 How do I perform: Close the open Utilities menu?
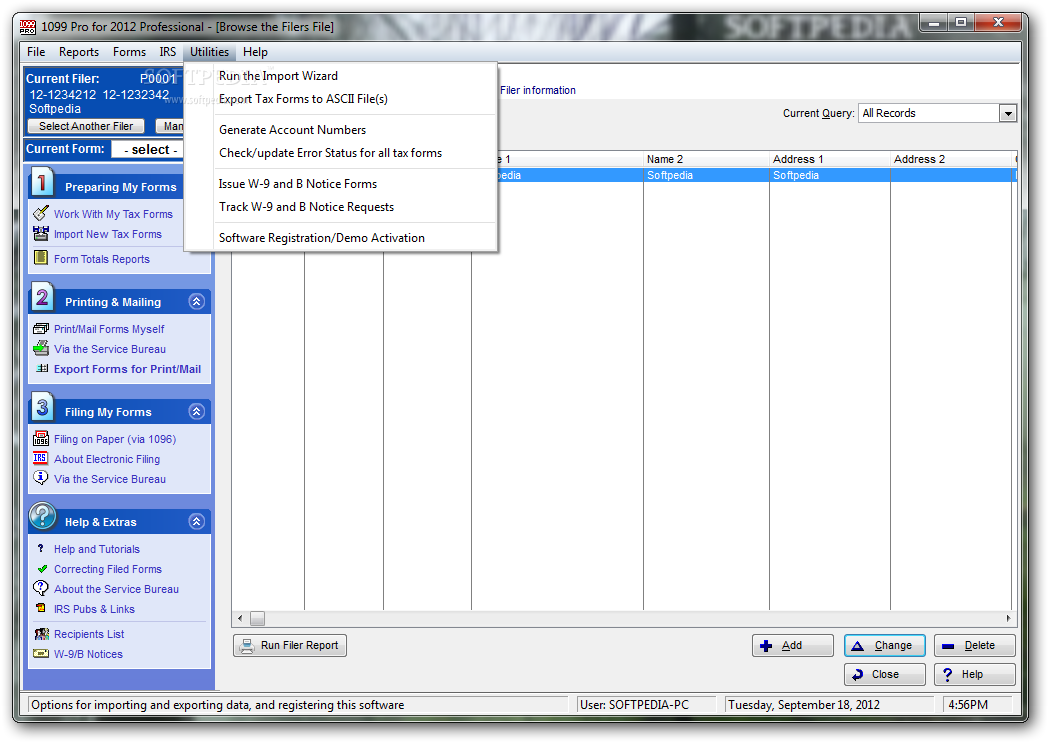click(x=209, y=51)
